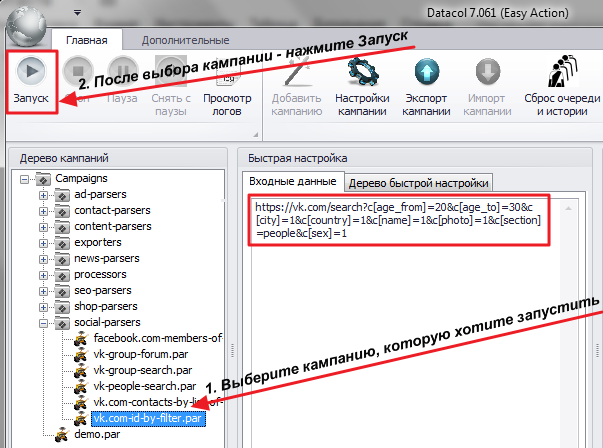
Task: Click the Пауза button icon
Action: pyautogui.click(x=123, y=71)
